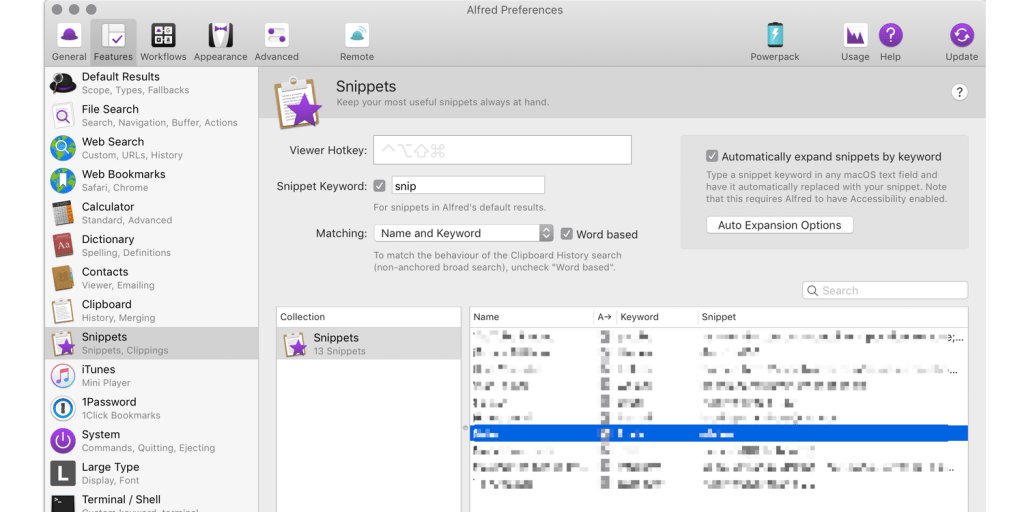The width and height of the screenshot is (1024, 512).
Task: Click the round question mark help button
Action: tap(959, 92)
